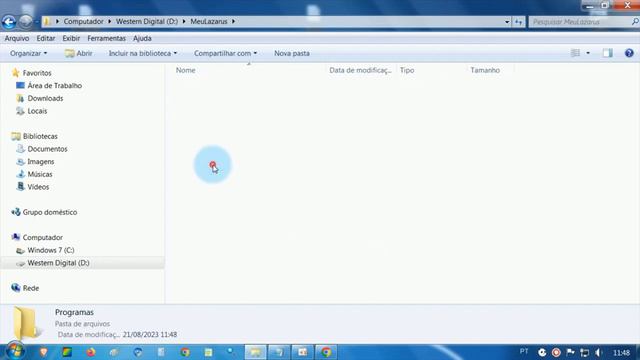This screenshot has height=360, width=640.
Task: Open the Windows Start menu
Action: click(15, 351)
